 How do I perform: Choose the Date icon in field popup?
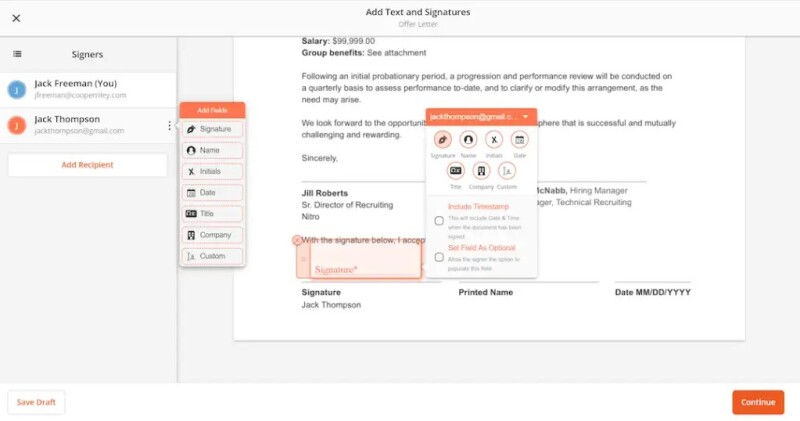[x=519, y=139]
